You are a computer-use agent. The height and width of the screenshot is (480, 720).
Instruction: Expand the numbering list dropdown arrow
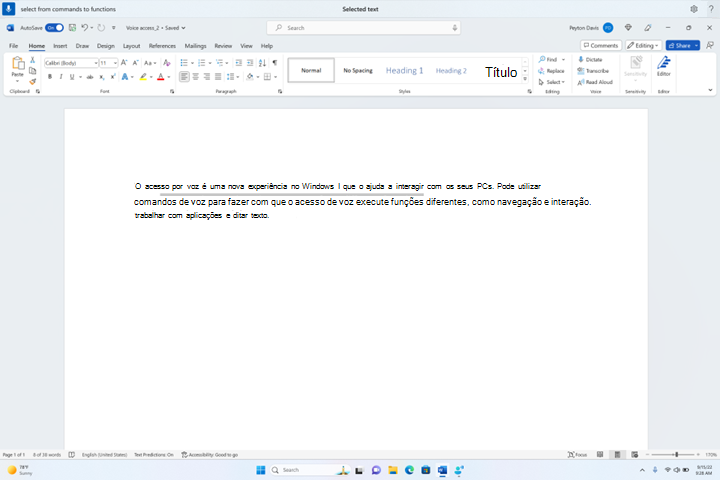pyautogui.click(x=210, y=63)
